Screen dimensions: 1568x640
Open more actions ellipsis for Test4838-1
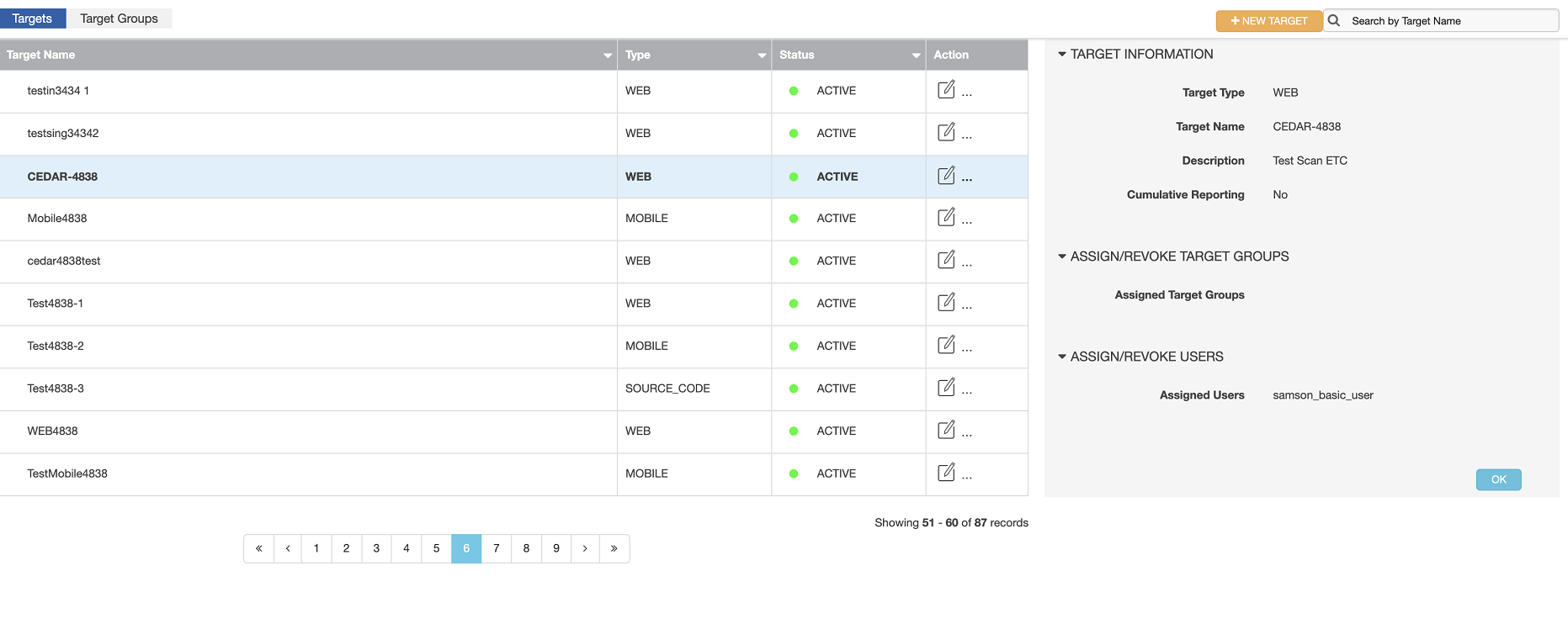click(x=967, y=308)
